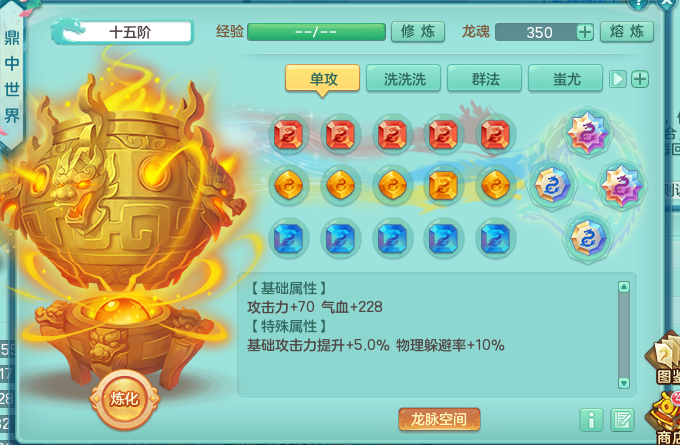
Task: Show more scheme tabs with arrow
Action: (618, 79)
